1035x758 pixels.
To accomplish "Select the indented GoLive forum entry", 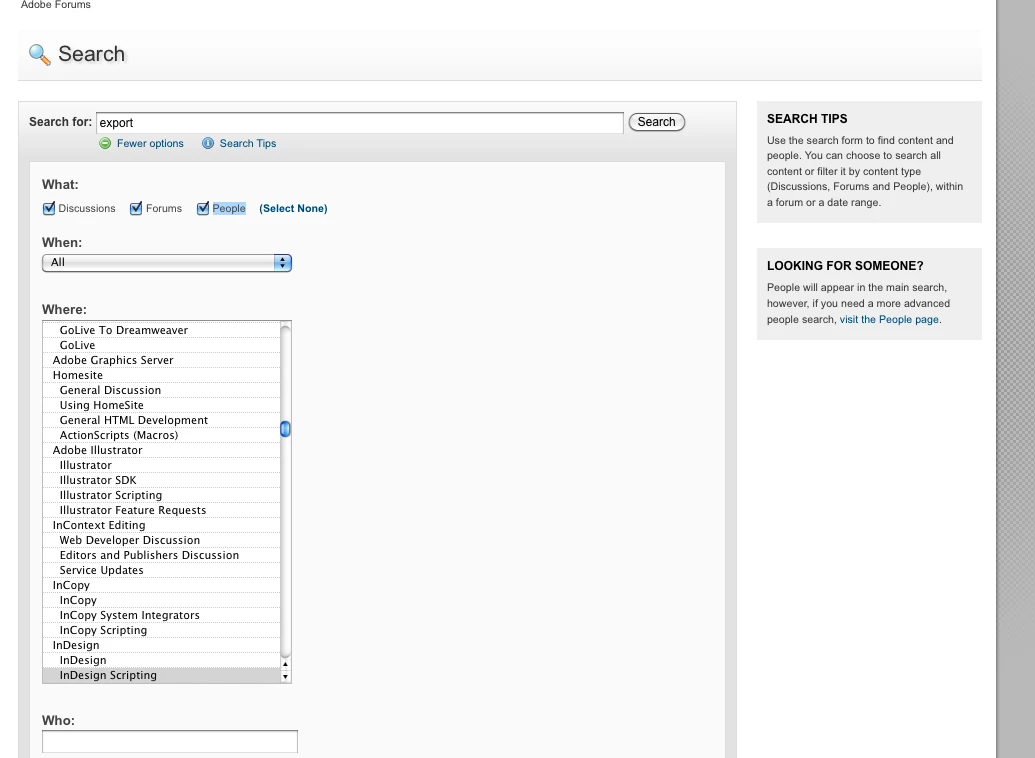I will tap(162, 345).
